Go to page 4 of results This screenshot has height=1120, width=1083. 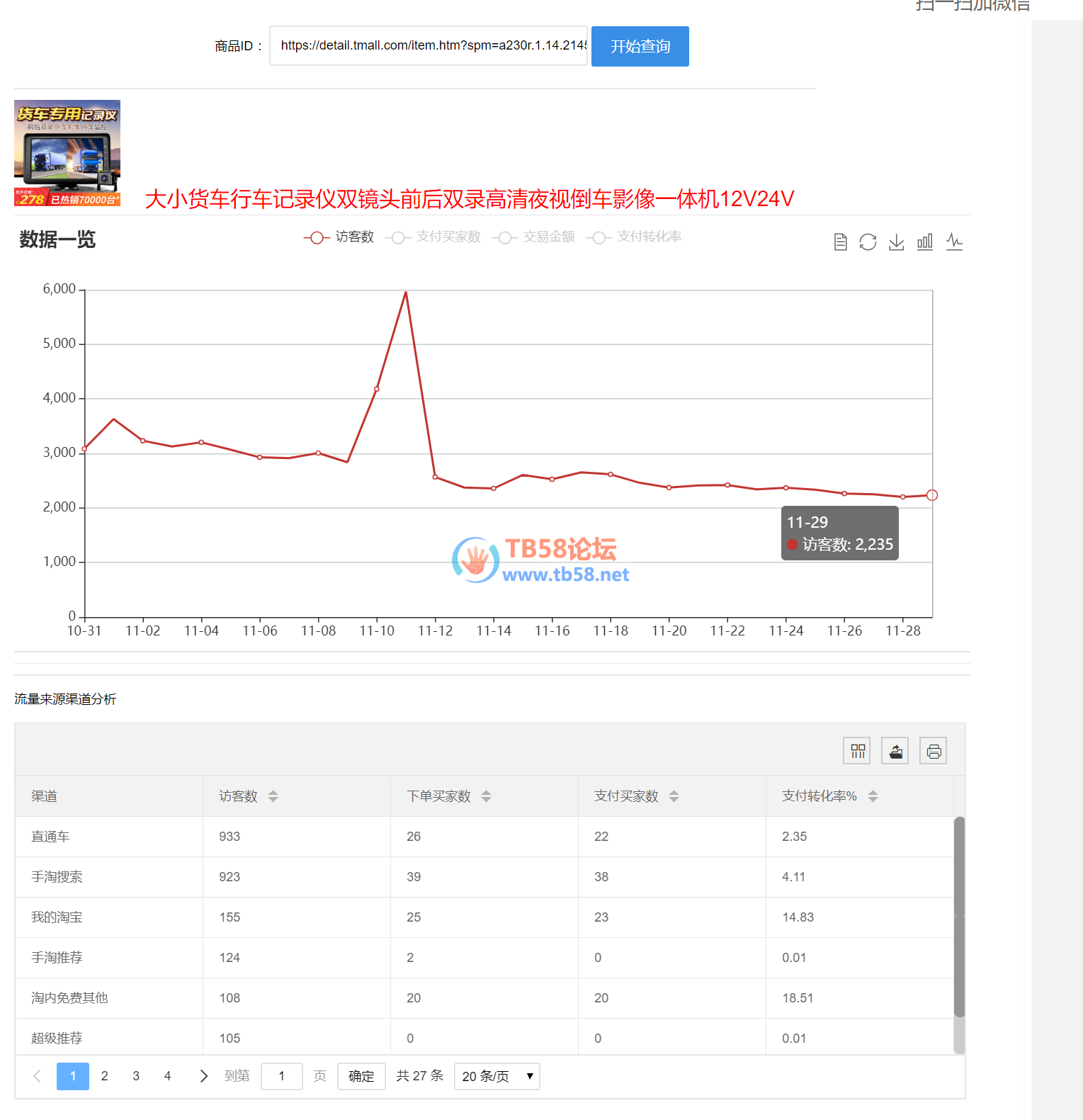point(167,1076)
